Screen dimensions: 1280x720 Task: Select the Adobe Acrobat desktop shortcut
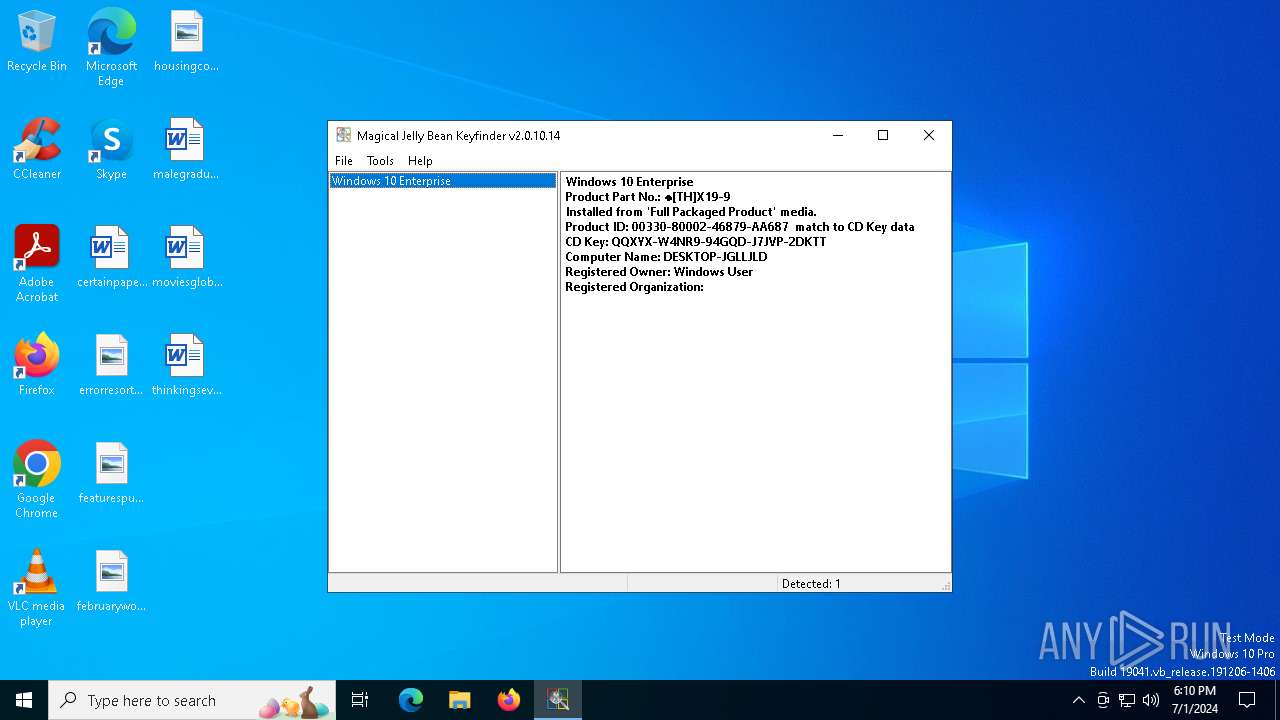click(x=37, y=264)
